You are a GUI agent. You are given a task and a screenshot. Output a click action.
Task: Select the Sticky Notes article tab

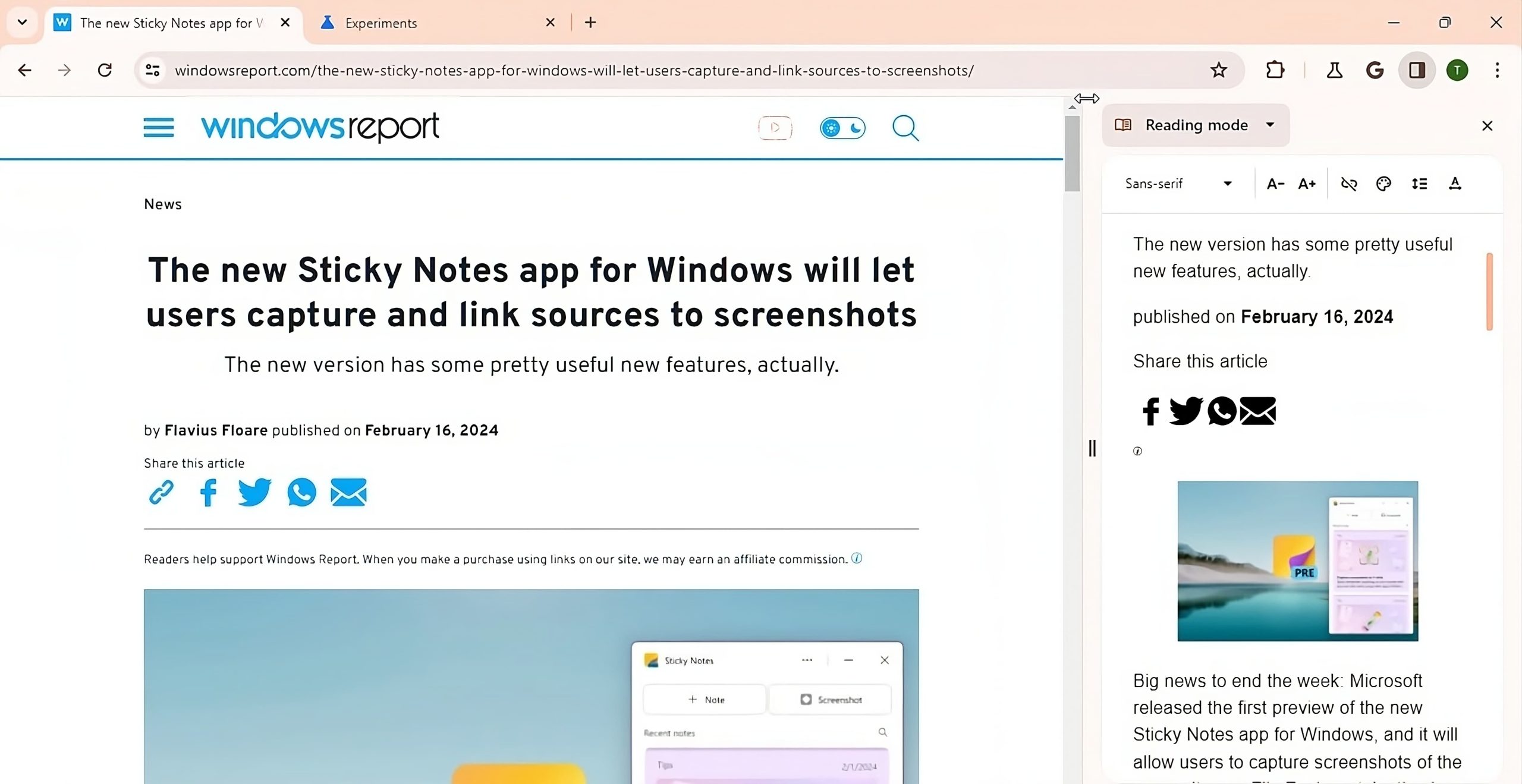pos(171,23)
